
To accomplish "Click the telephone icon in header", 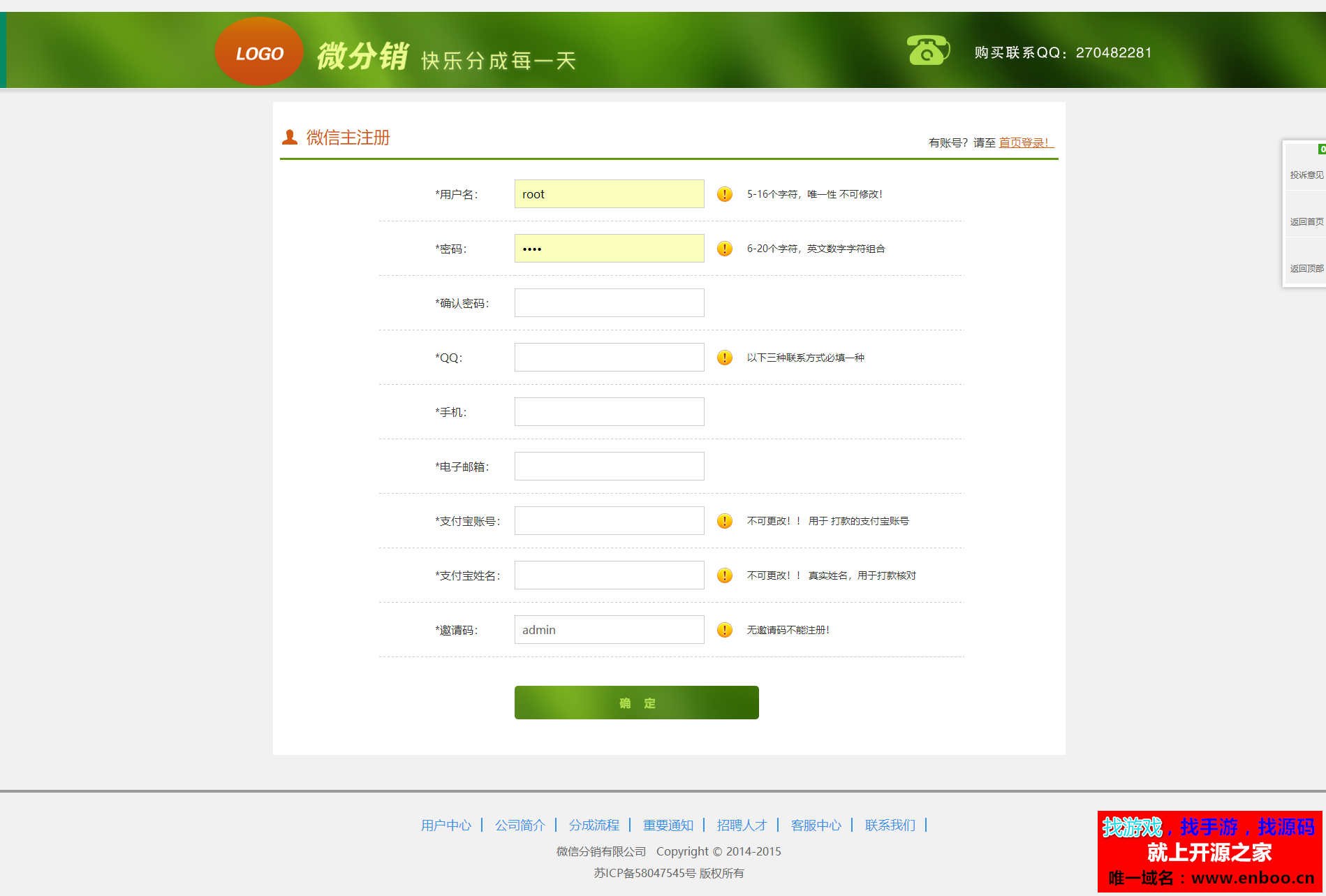I will [928, 50].
